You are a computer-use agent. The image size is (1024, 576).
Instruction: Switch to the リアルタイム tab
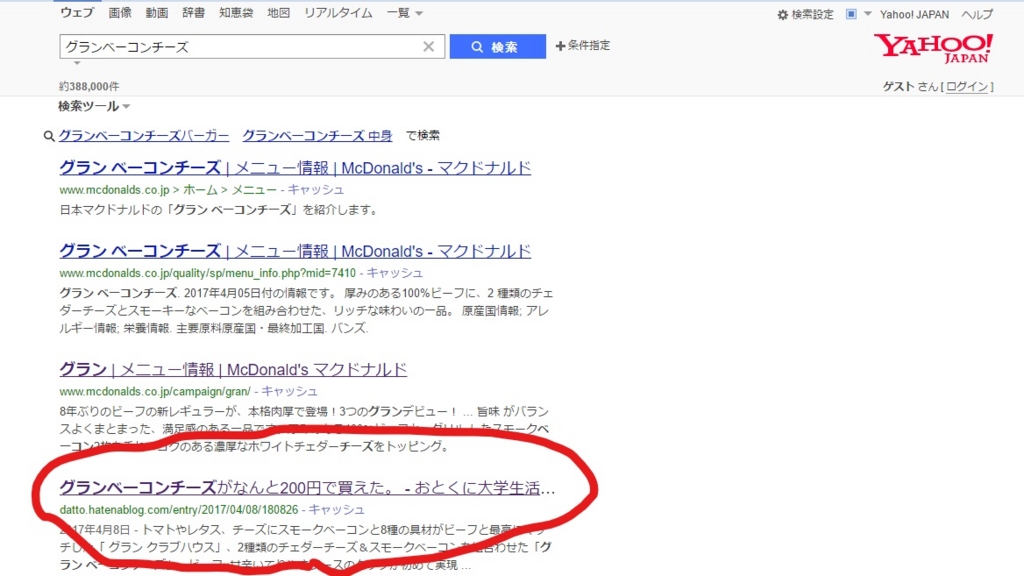click(x=338, y=12)
